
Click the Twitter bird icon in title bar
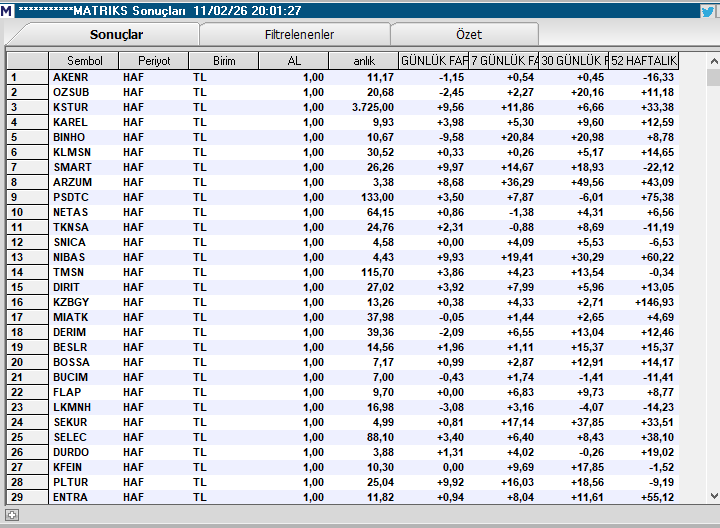pyautogui.click(x=708, y=11)
